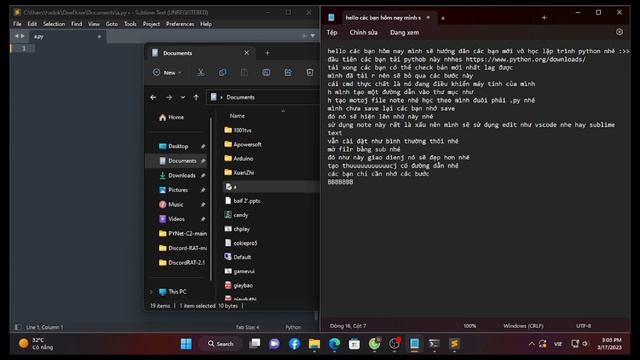Select Downloads in File Explorer navigation pane
The height and width of the screenshot is (360, 640).
182,175
